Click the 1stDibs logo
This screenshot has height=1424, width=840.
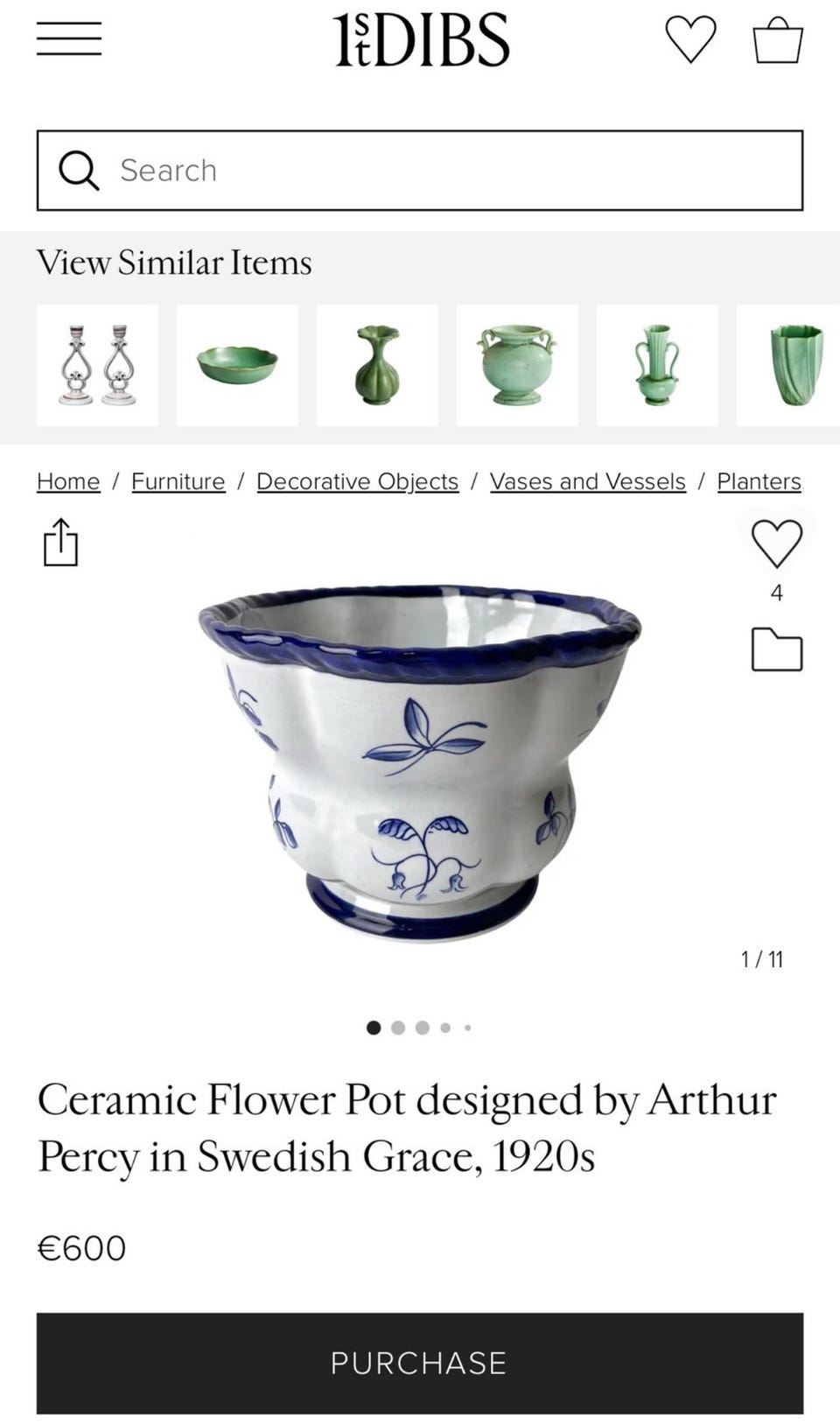point(421,39)
